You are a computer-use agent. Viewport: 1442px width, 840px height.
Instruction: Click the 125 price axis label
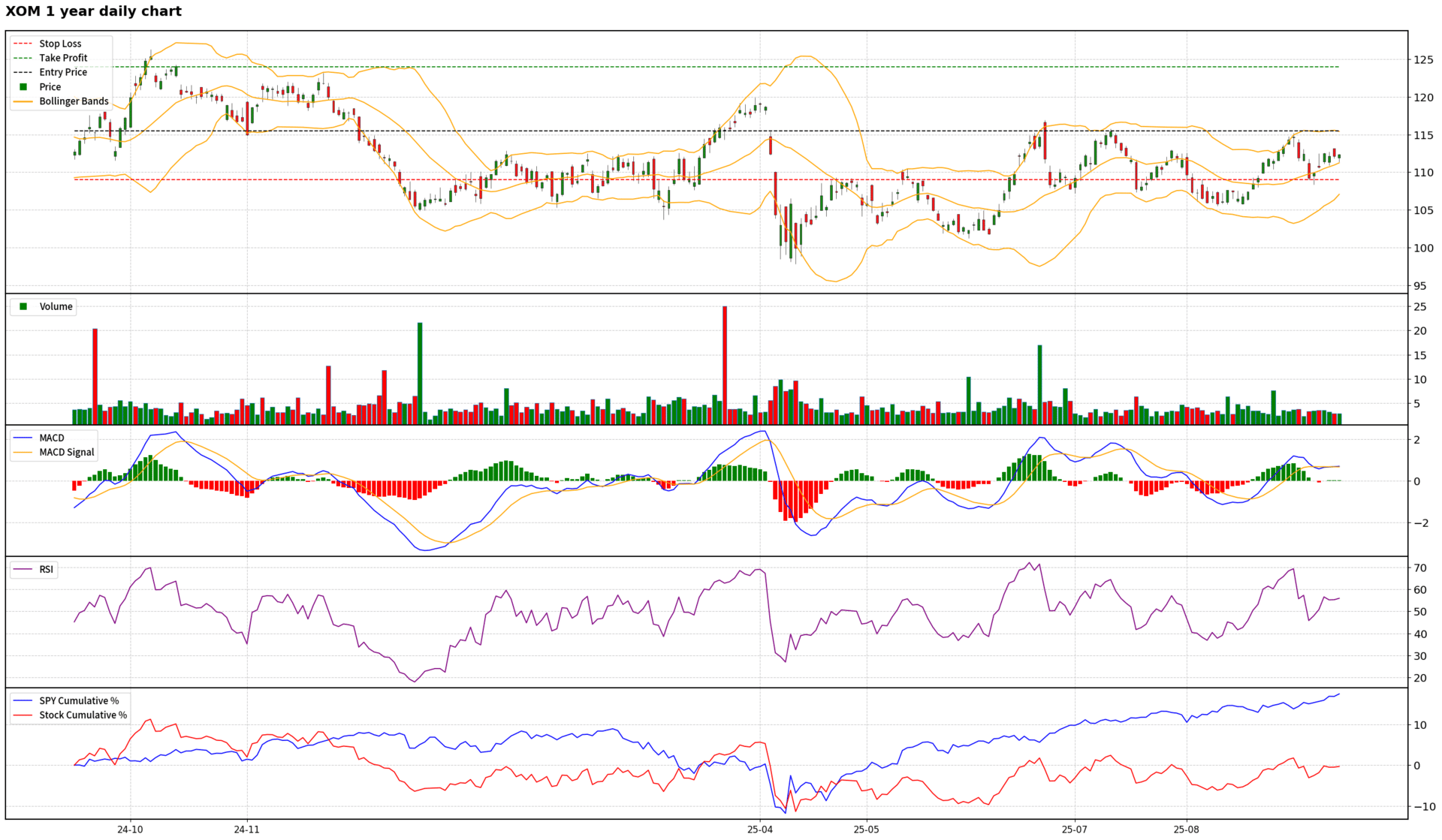(x=1423, y=59)
